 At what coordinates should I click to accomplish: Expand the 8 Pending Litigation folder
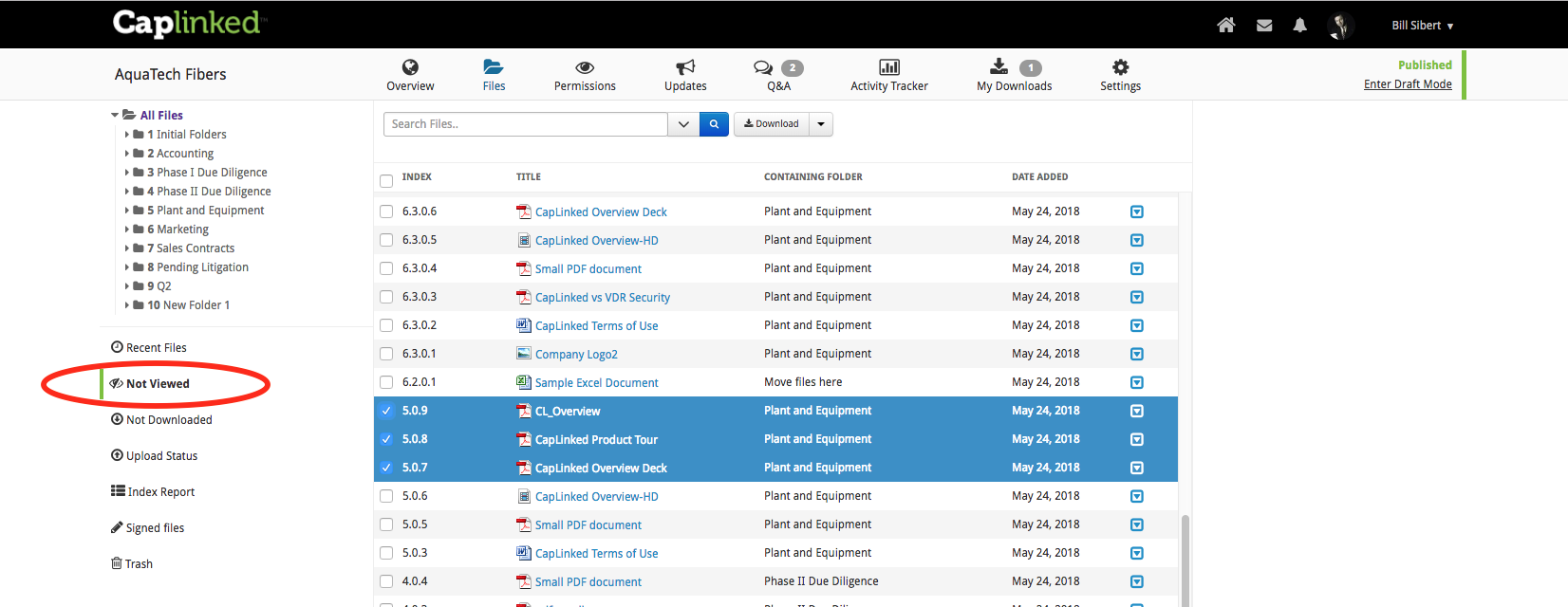click(x=127, y=267)
